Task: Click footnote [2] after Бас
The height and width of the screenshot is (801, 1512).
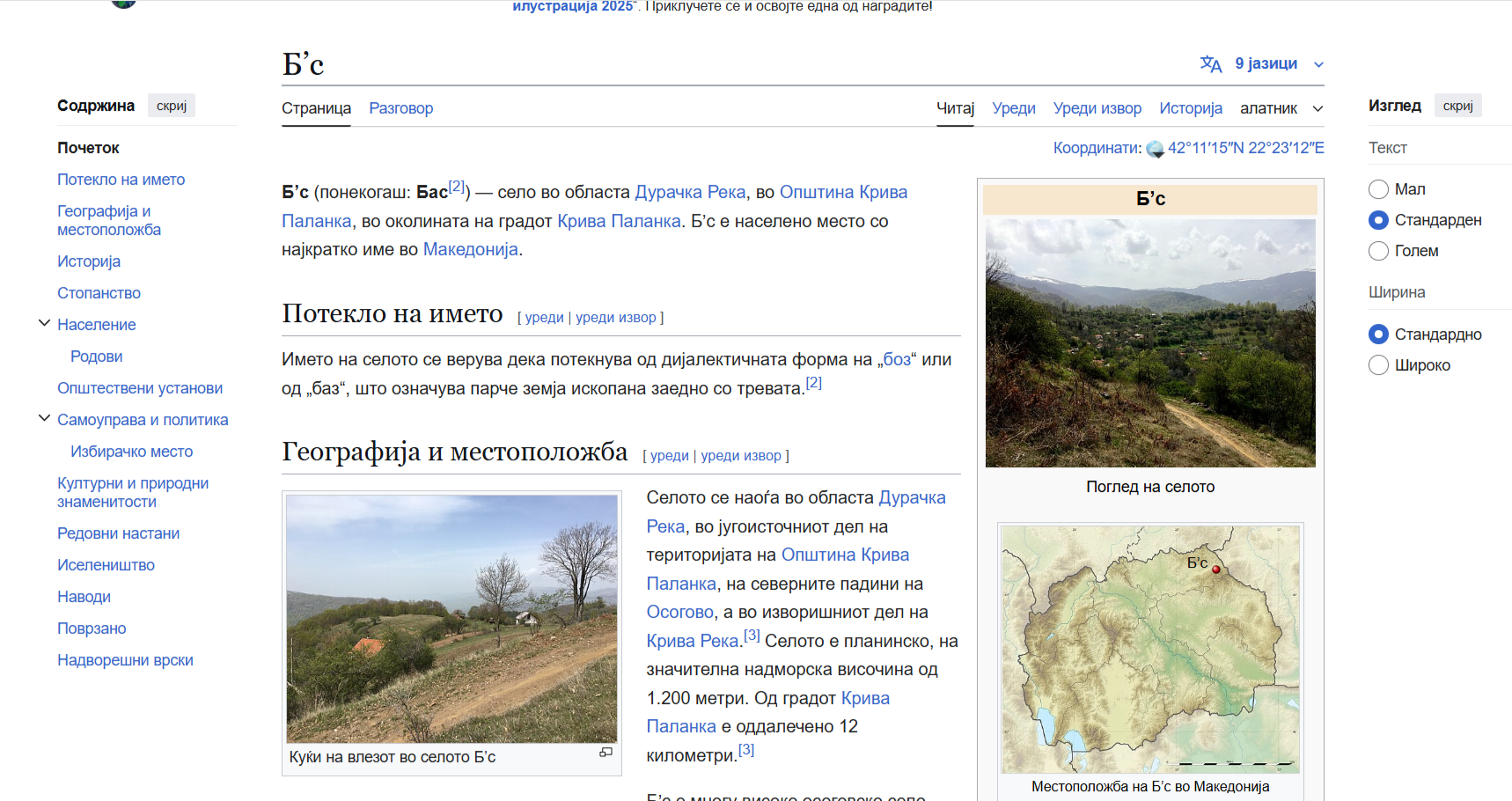Action: tap(457, 187)
